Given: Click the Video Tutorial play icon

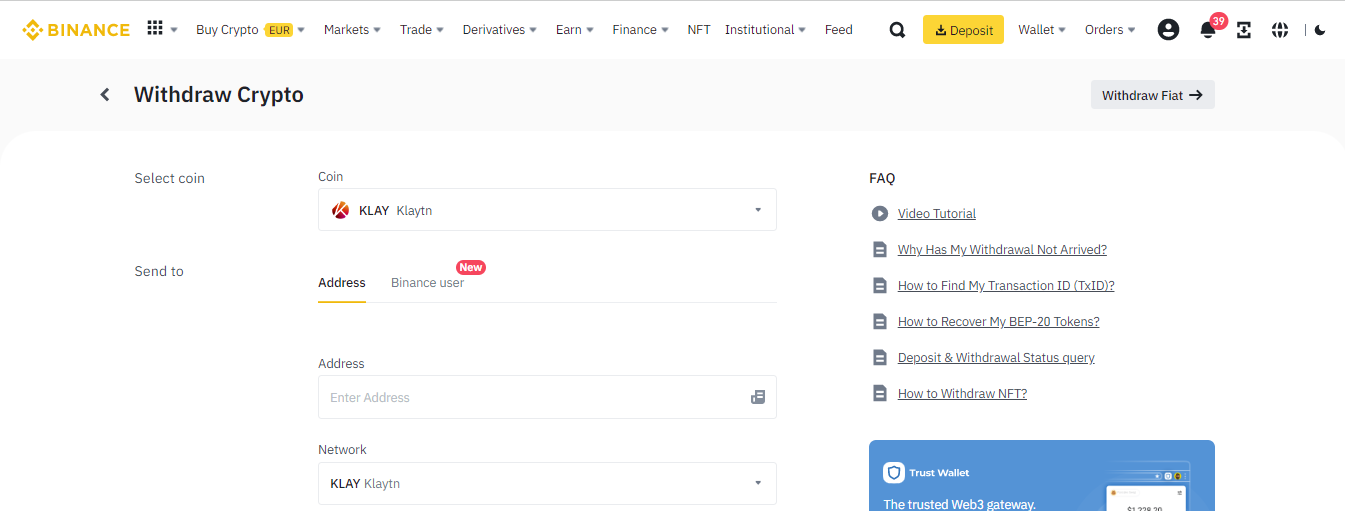Looking at the screenshot, I should click(x=880, y=213).
